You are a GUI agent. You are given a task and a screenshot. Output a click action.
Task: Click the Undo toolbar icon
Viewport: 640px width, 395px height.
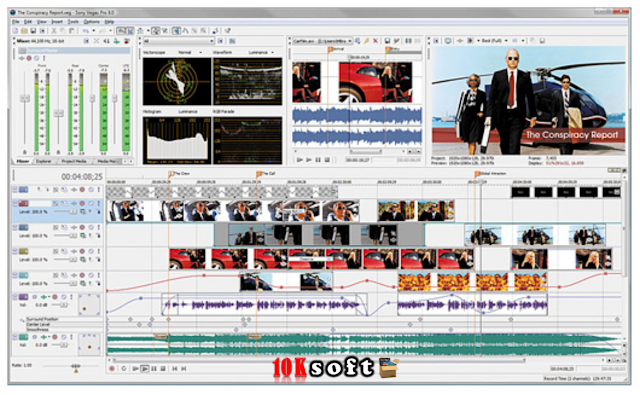click(86, 31)
